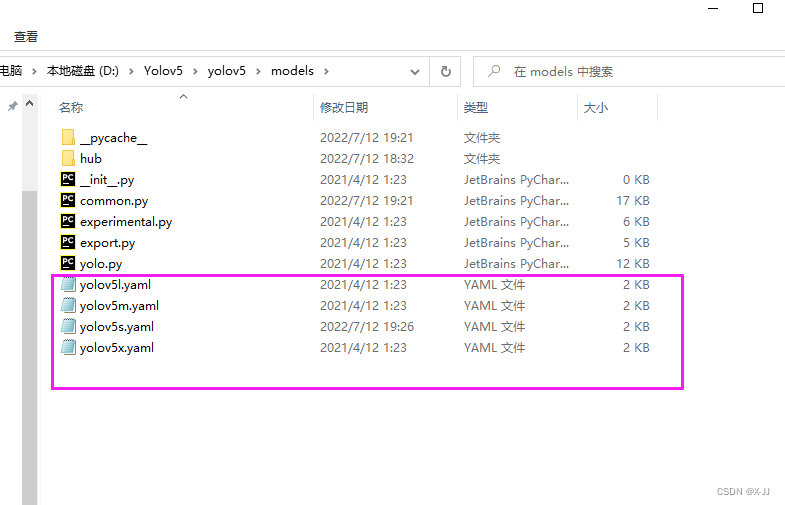Click the refresh button next to address bar
This screenshot has width=785, height=505.
coord(446,72)
